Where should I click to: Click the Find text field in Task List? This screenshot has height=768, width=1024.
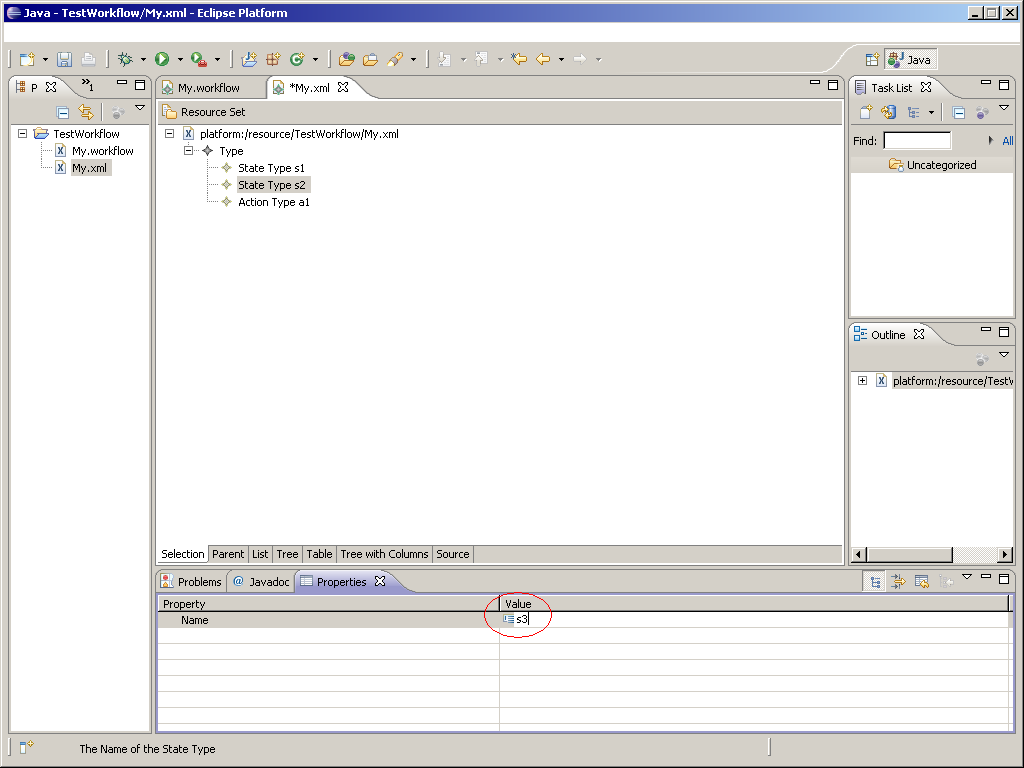[916, 141]
